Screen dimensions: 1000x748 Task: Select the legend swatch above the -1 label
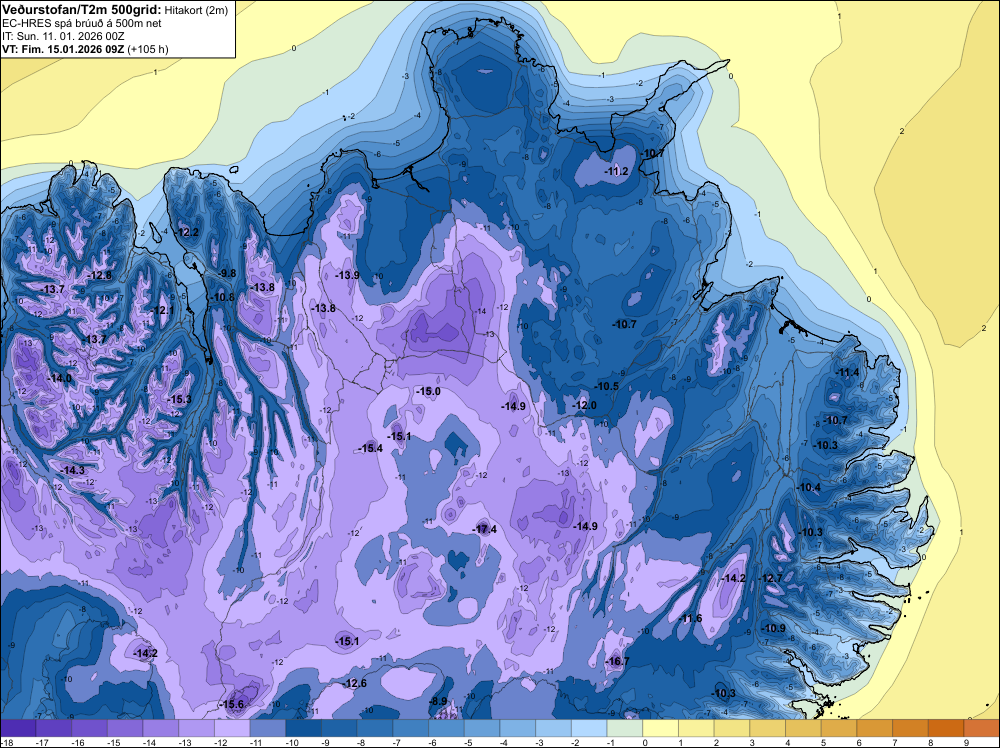625,728
